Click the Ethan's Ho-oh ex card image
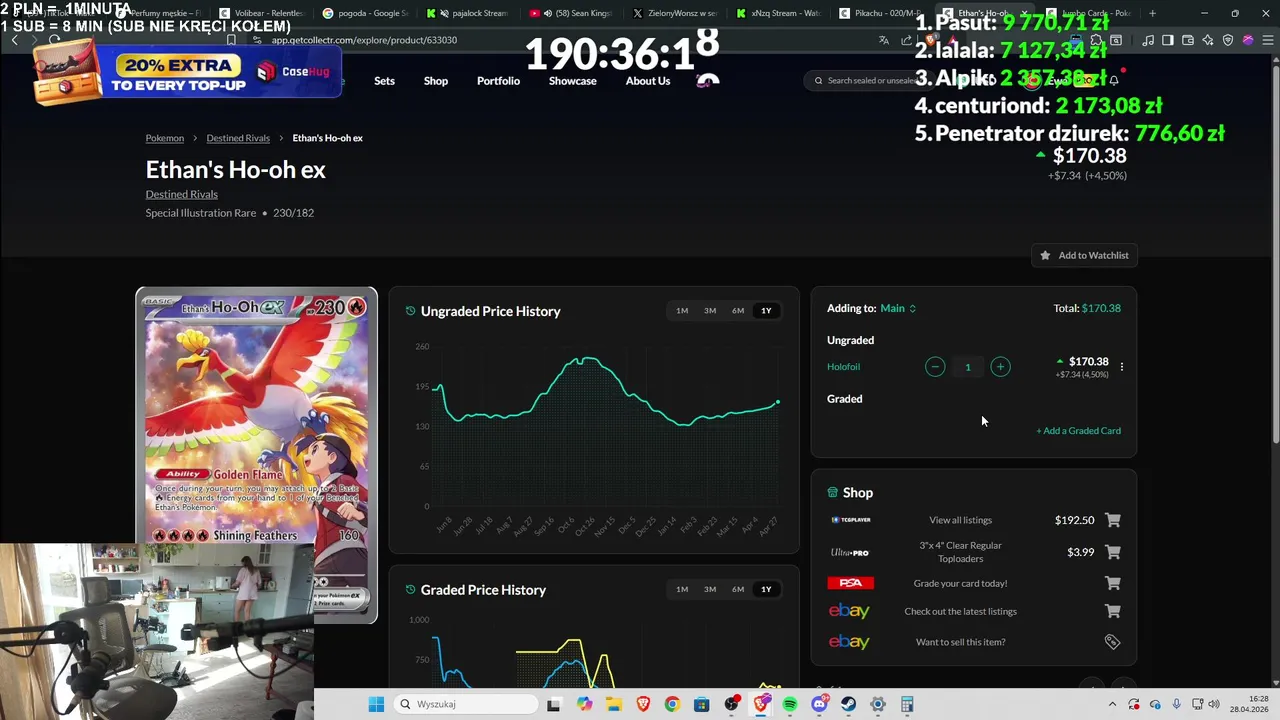1280x720 pixels. [257, 455]
